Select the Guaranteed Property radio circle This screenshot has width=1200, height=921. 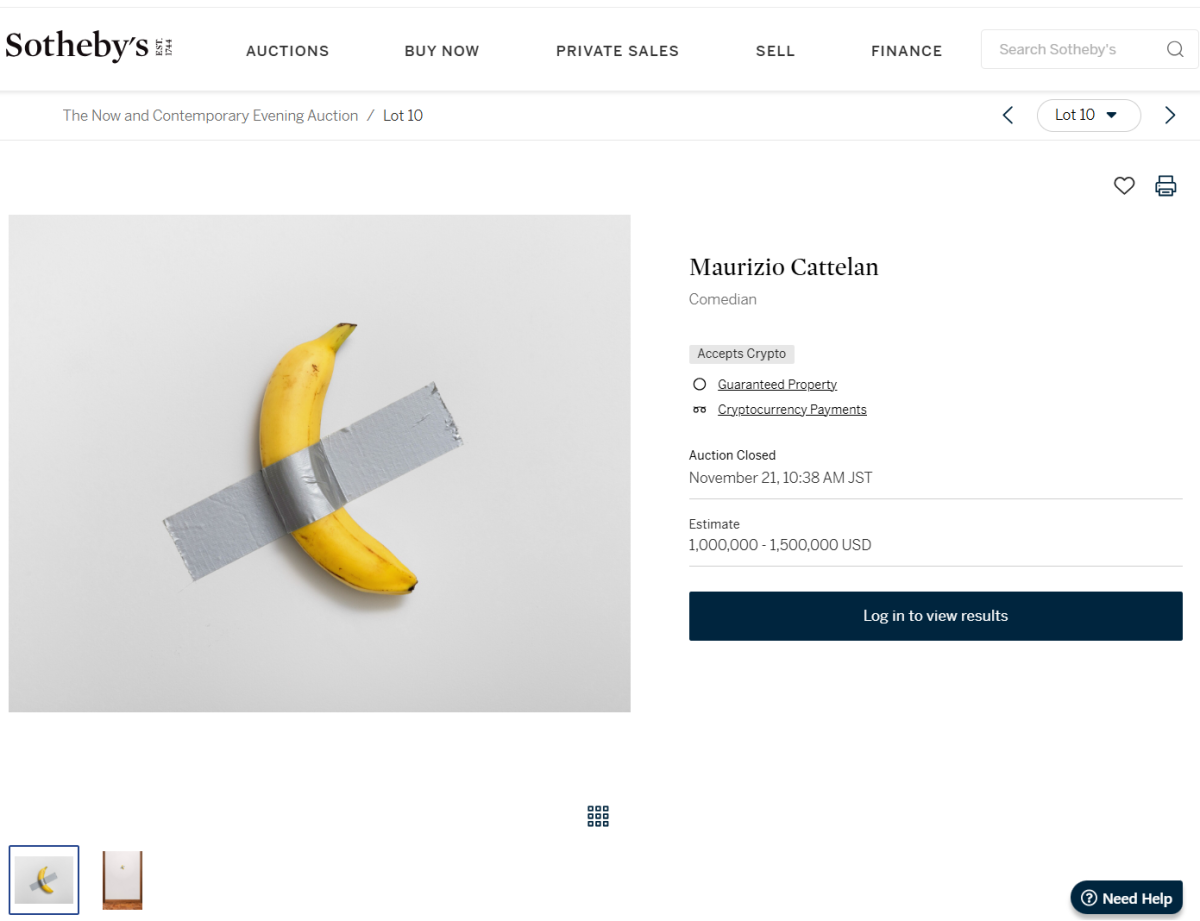(700, 384)
